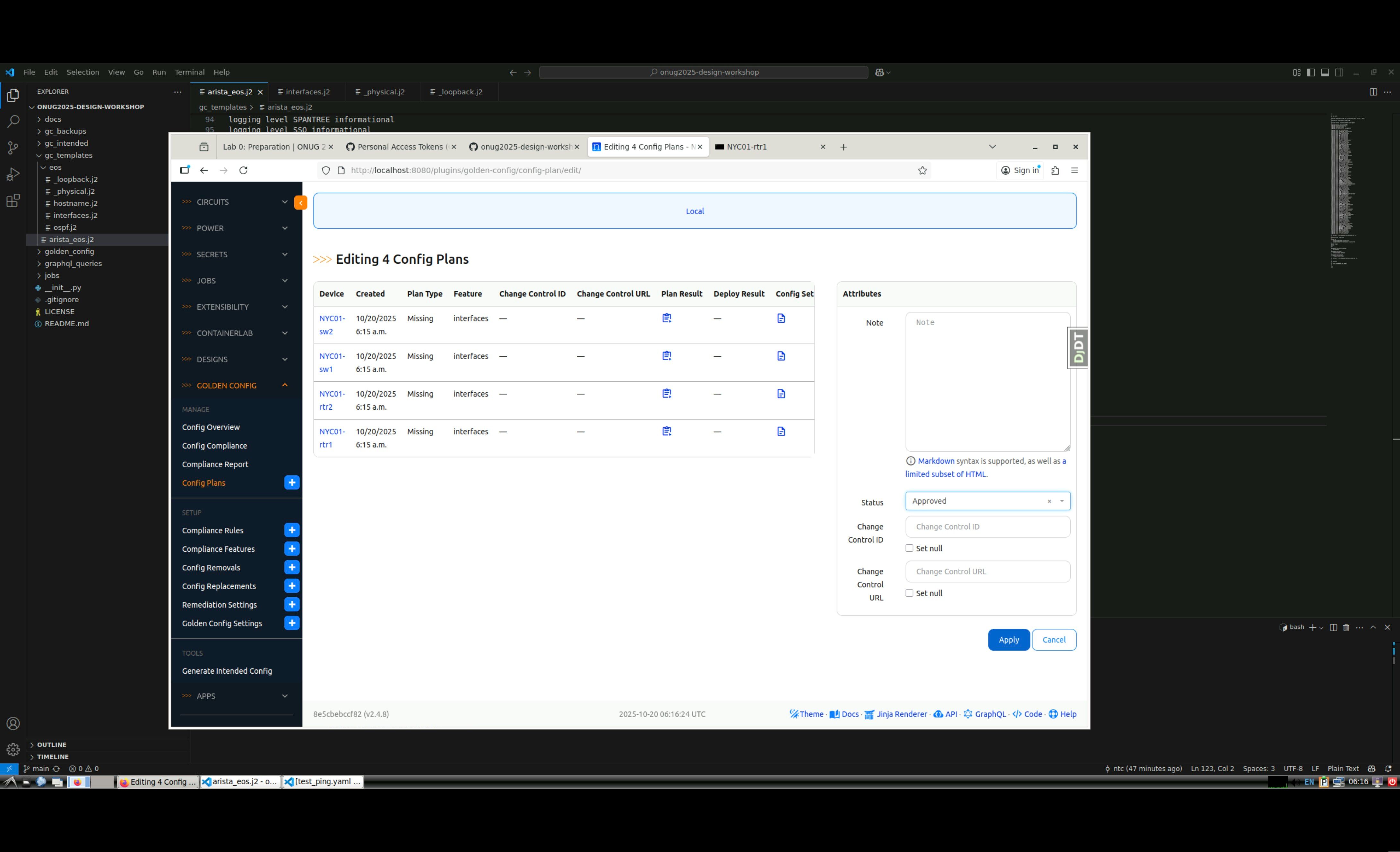The height and width of the screenshot is (852, 1400).
Task: Click the Apply button
Action: click(1008, 640)
